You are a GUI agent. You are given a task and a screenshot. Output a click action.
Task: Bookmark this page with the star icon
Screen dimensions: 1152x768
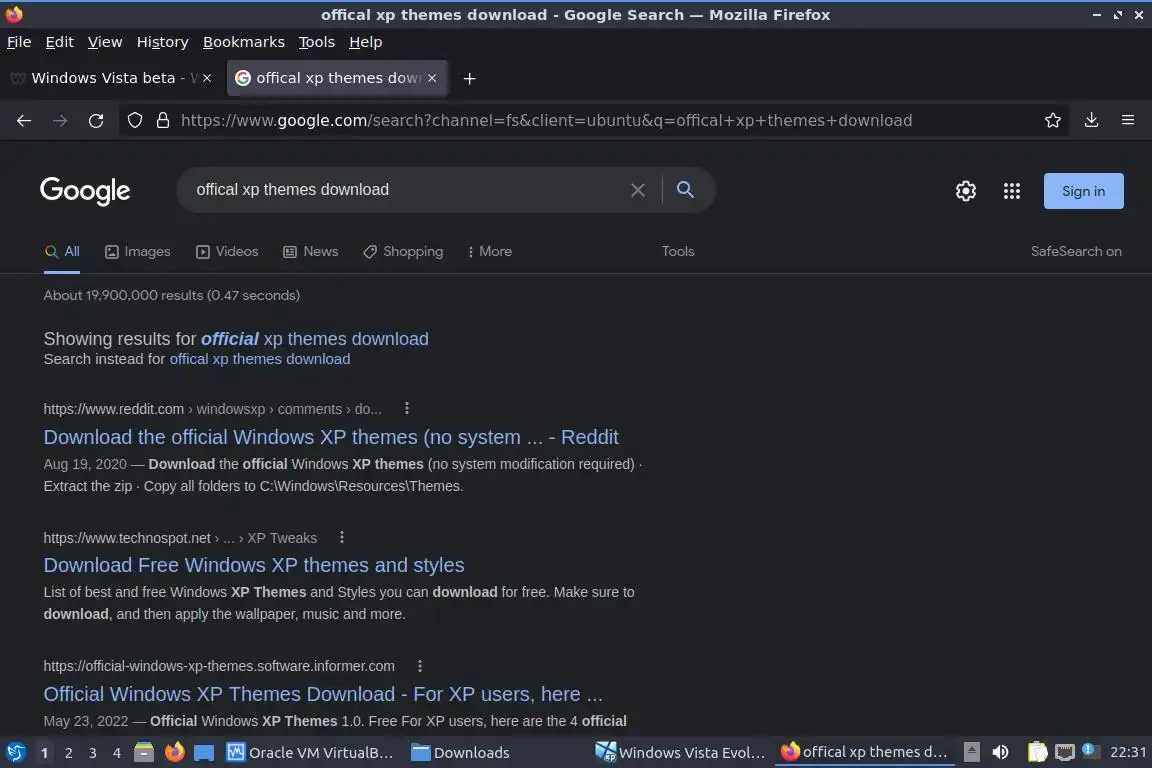(1053, 121)
